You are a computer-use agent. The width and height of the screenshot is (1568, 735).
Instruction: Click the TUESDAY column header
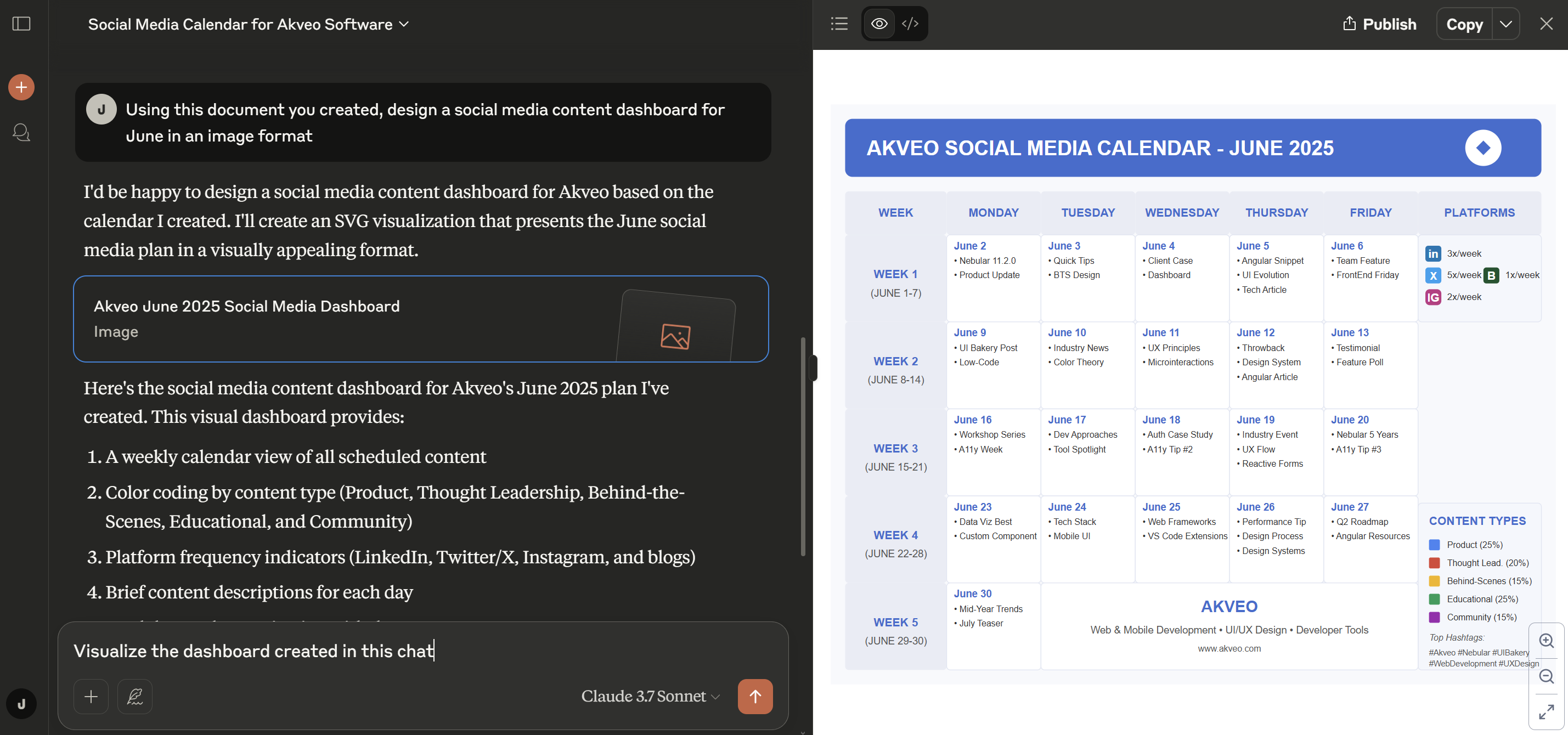point(1088,212)
